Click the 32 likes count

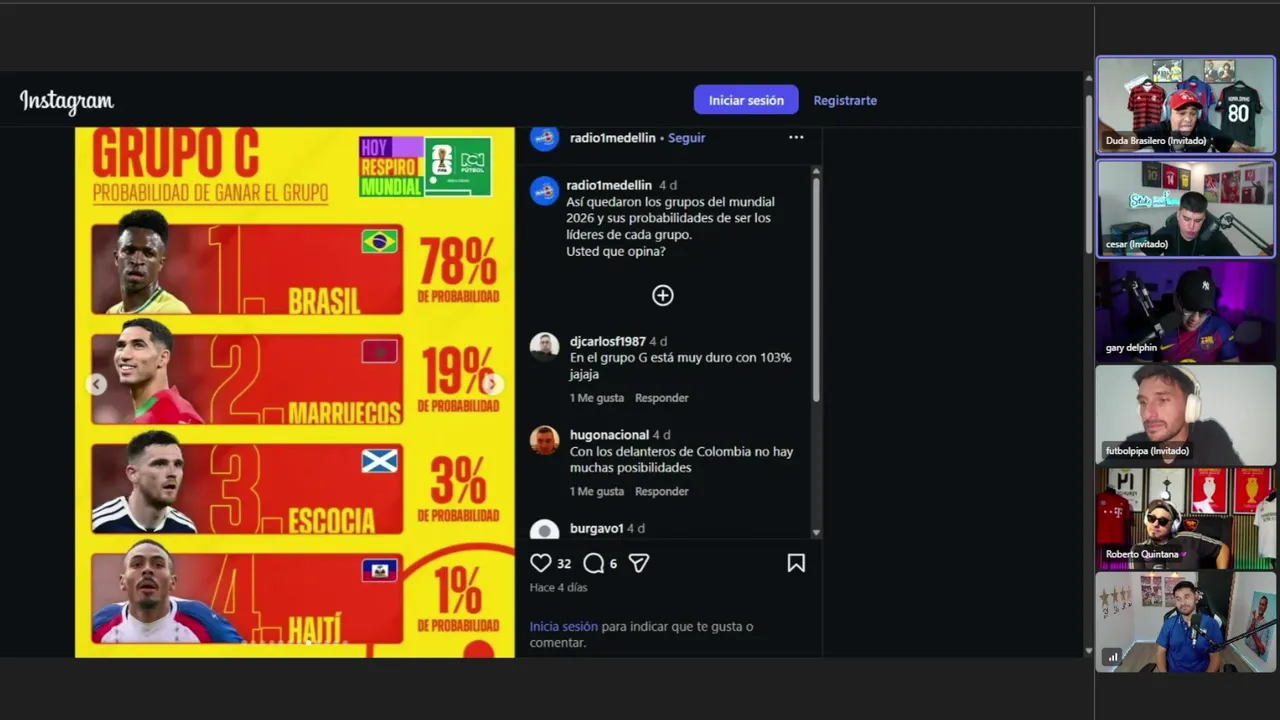point(564,563)
